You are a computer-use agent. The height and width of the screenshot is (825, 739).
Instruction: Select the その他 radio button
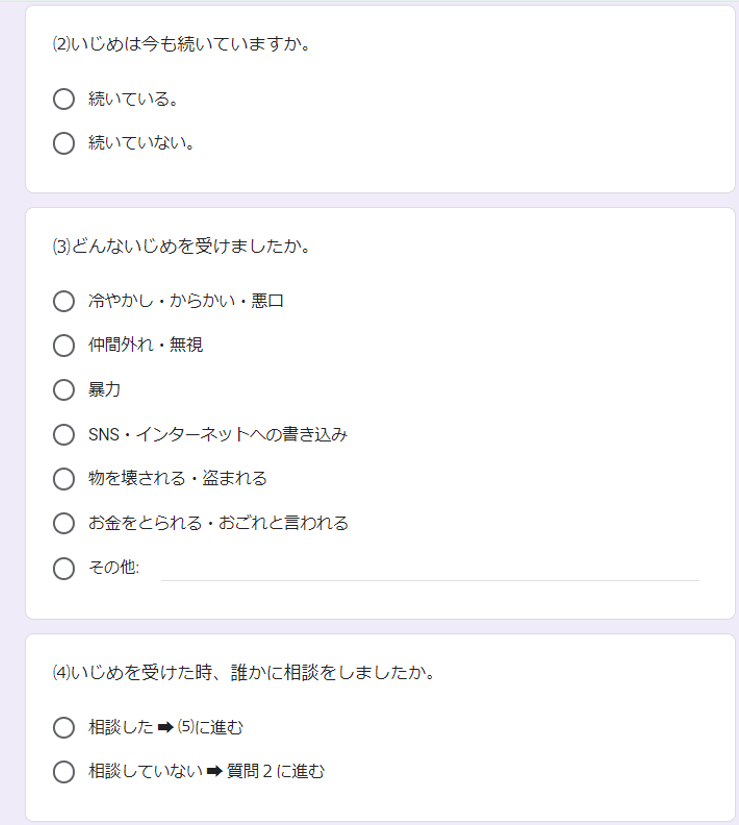pyautogui.click(x=64, y=568)
